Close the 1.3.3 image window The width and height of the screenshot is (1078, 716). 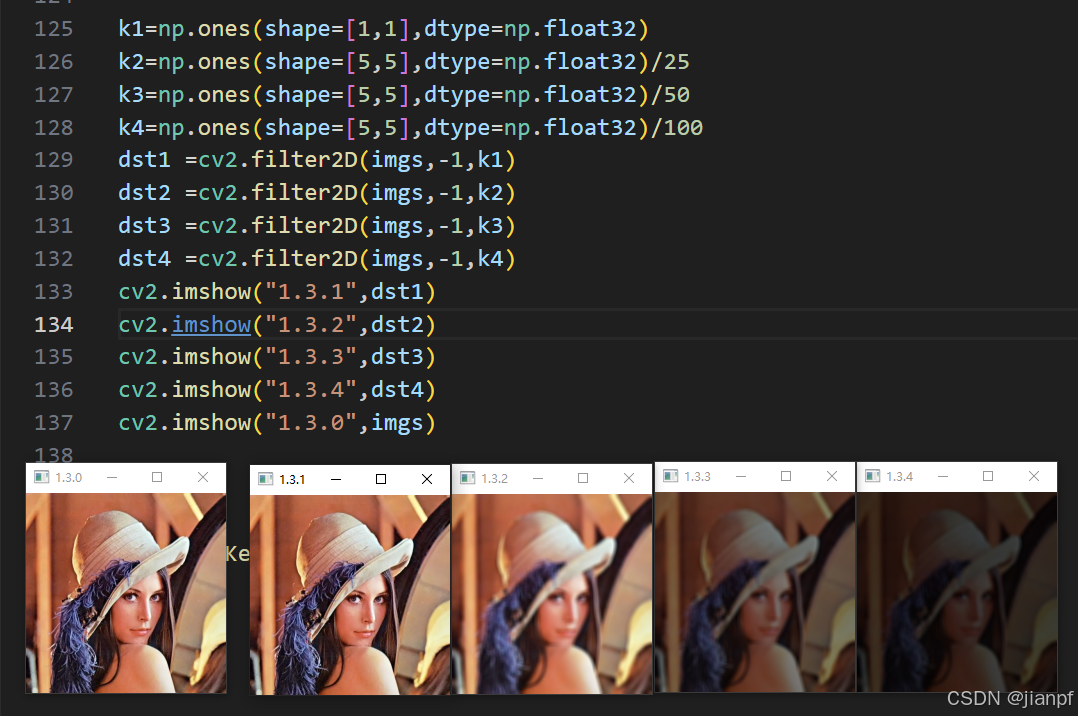832,476
